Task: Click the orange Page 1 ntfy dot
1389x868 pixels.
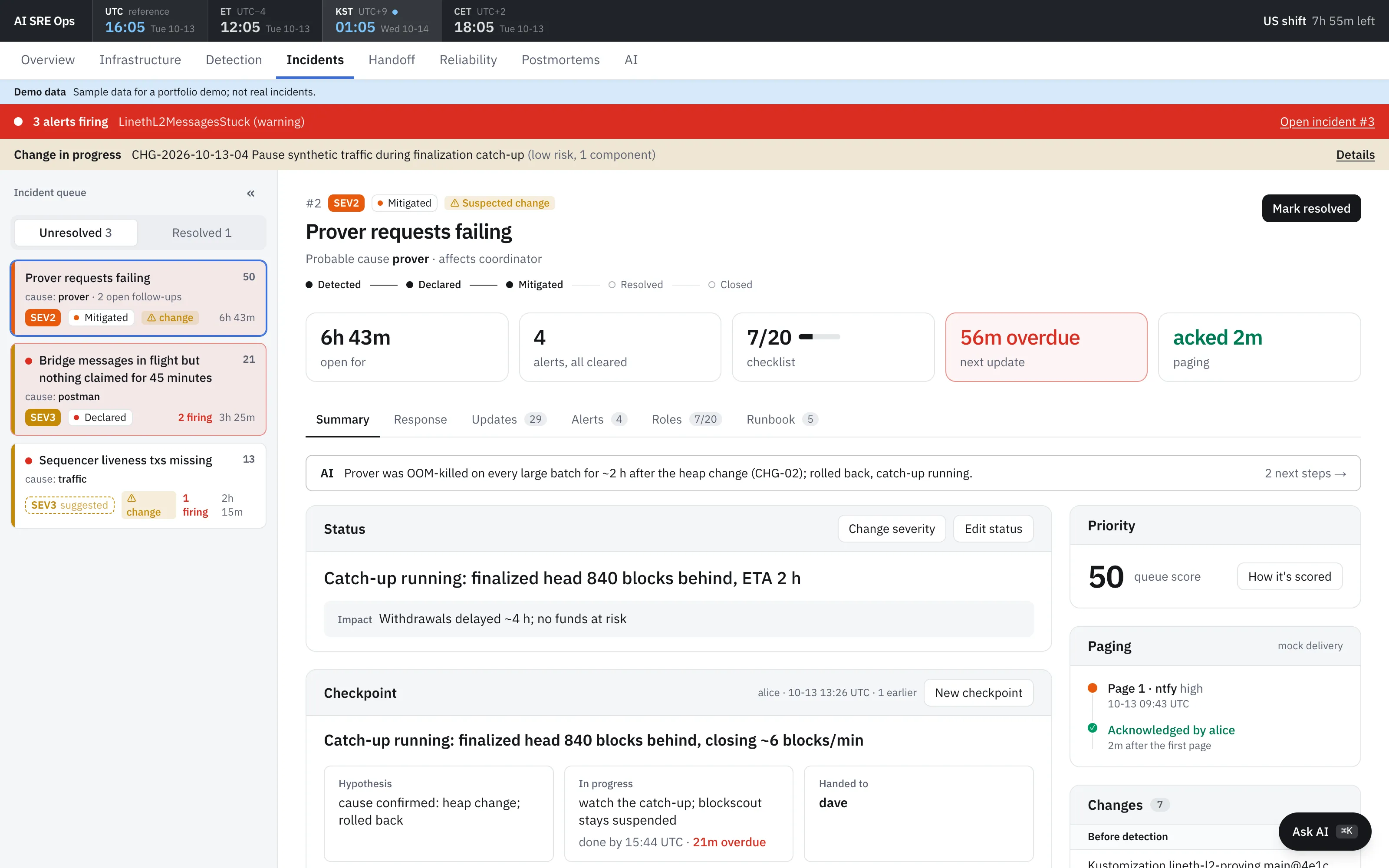Action: pos(1092,688)
